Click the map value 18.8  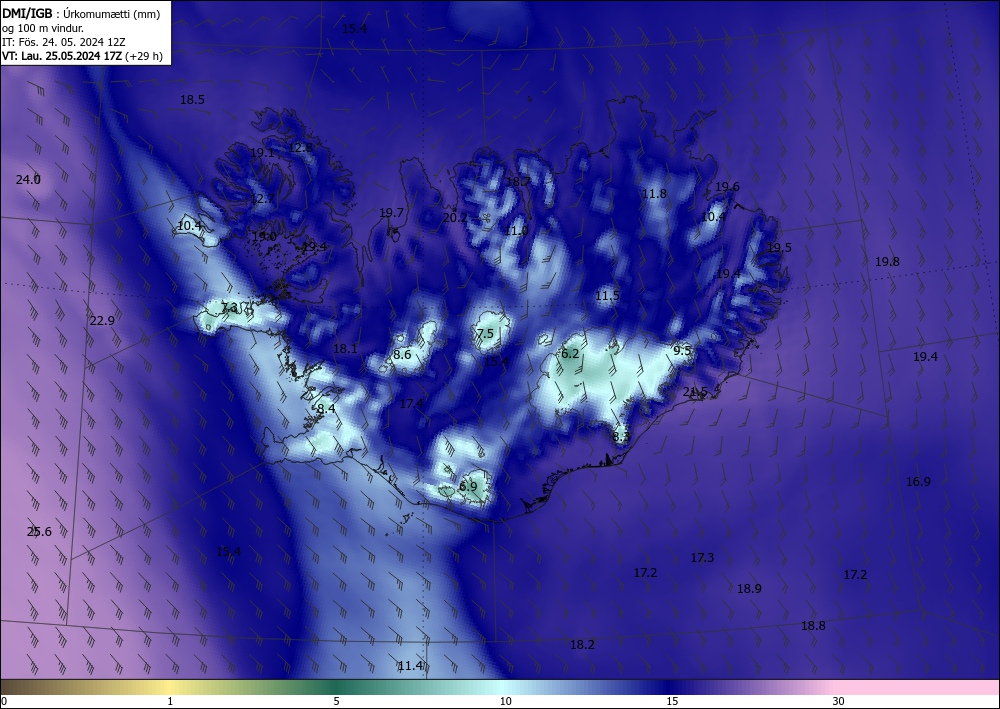[813, 626]
